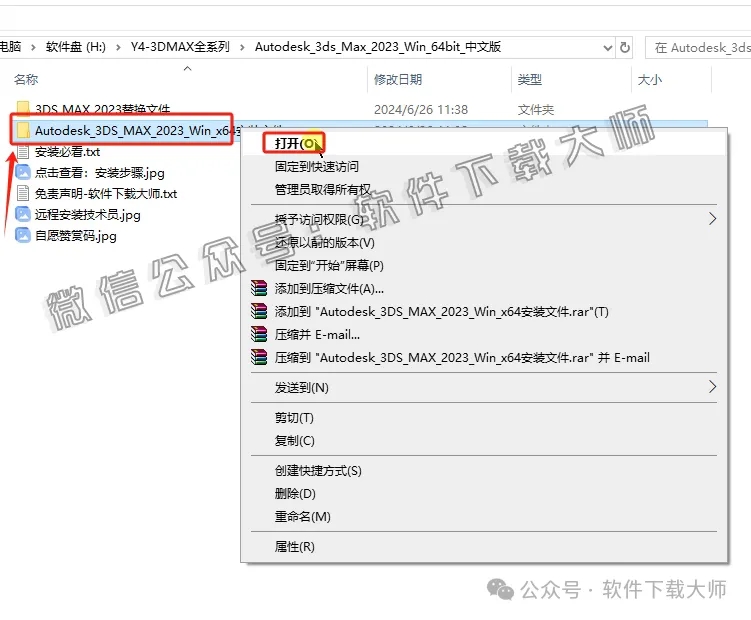This screenshot has width=751, height=620.
Task: Select 创建快捷方式(S) entry
Action: point(318,471)
